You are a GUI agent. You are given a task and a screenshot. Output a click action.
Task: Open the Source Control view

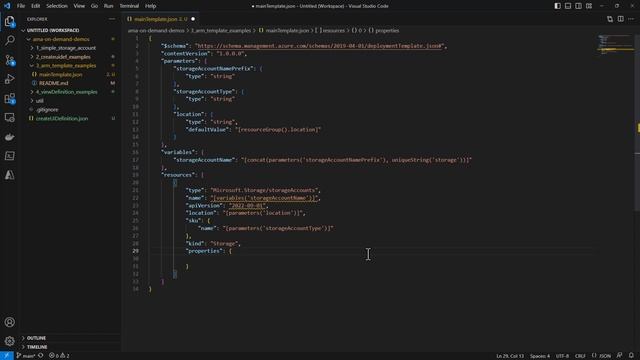(9, 60)
